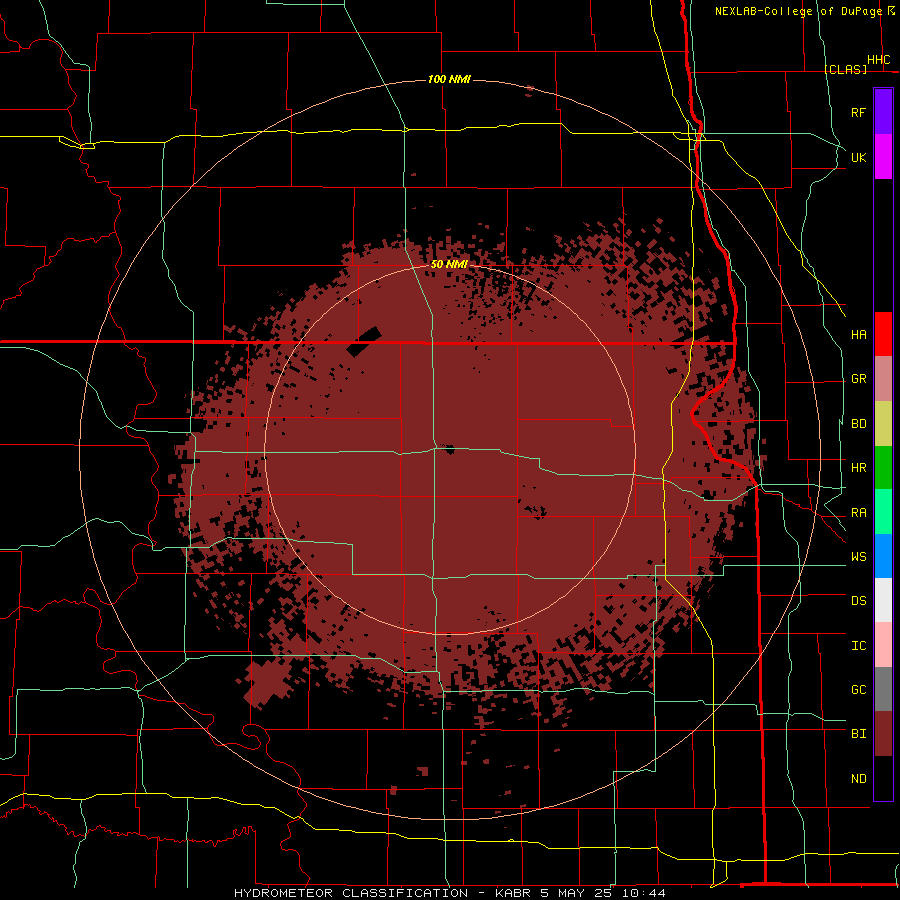Click the "HA" legend label

858,334
